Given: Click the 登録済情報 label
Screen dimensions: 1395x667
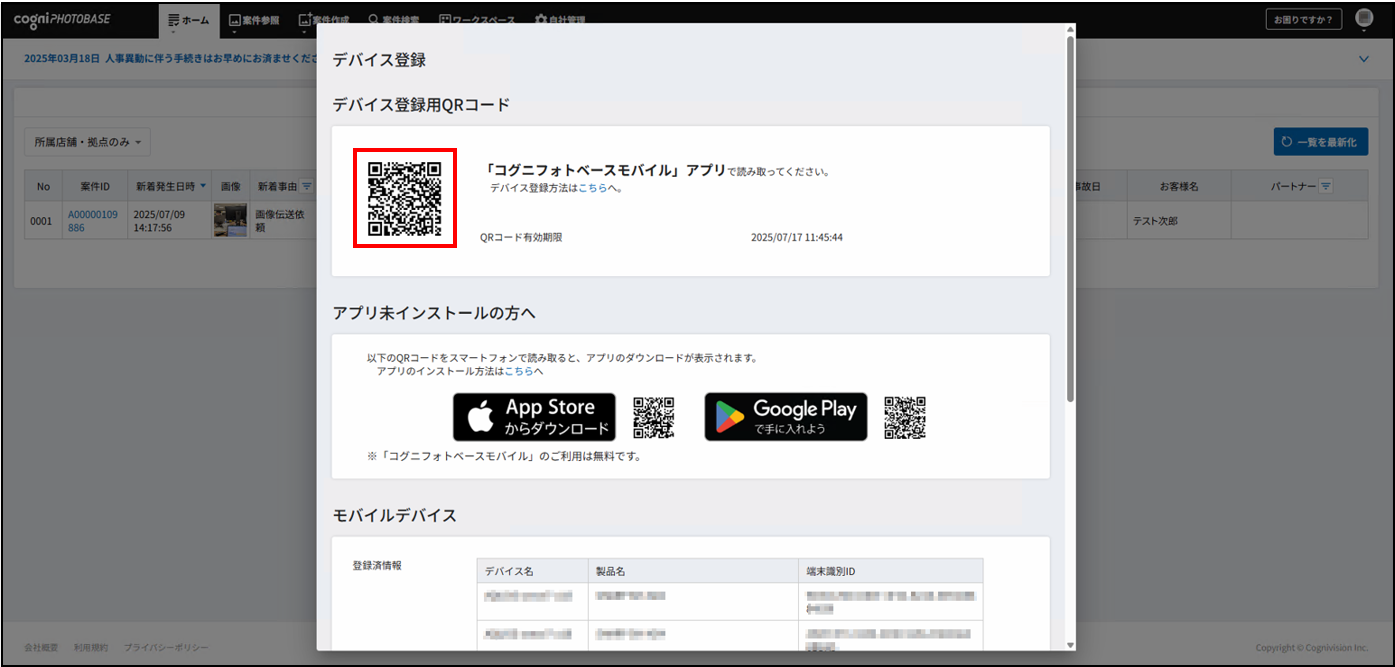Looking at the screenshot, I should click(377, 565).
